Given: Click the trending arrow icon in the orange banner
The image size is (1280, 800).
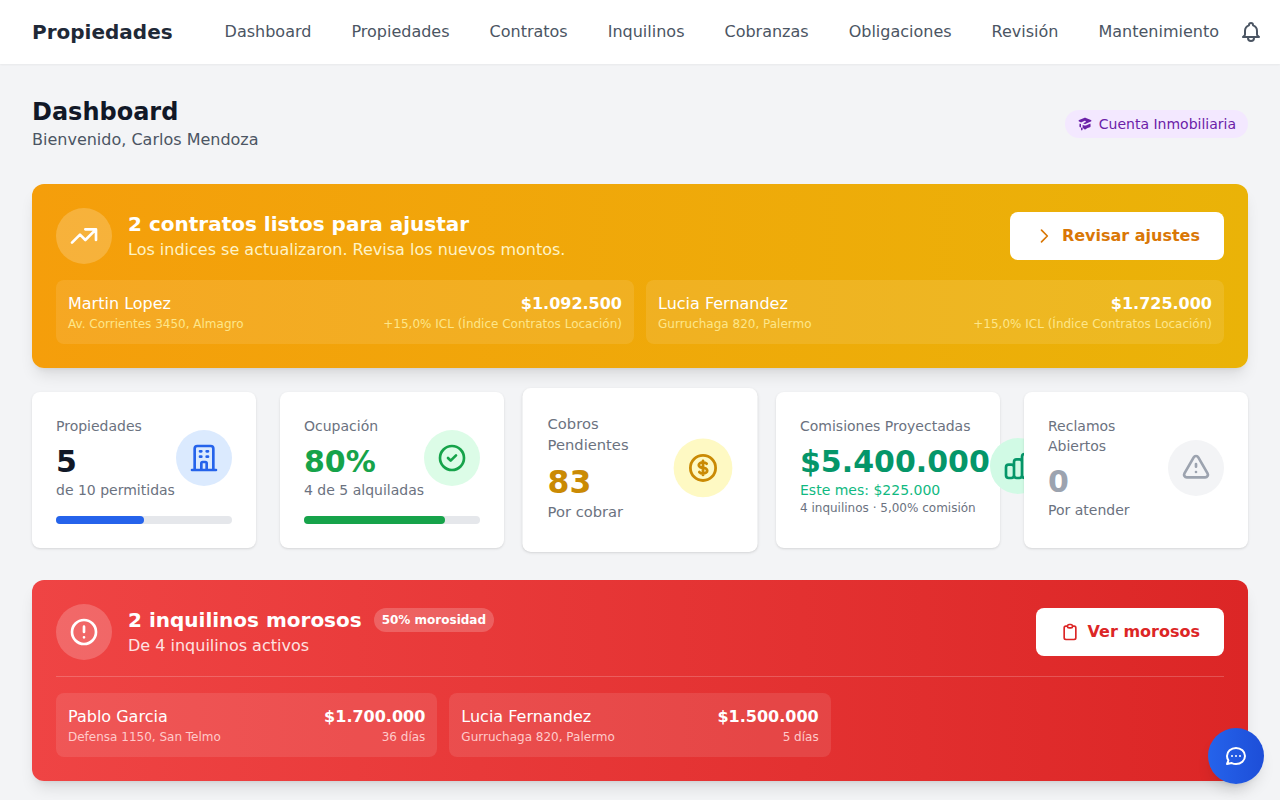Looking at the screenshot, I should (84, 235).
